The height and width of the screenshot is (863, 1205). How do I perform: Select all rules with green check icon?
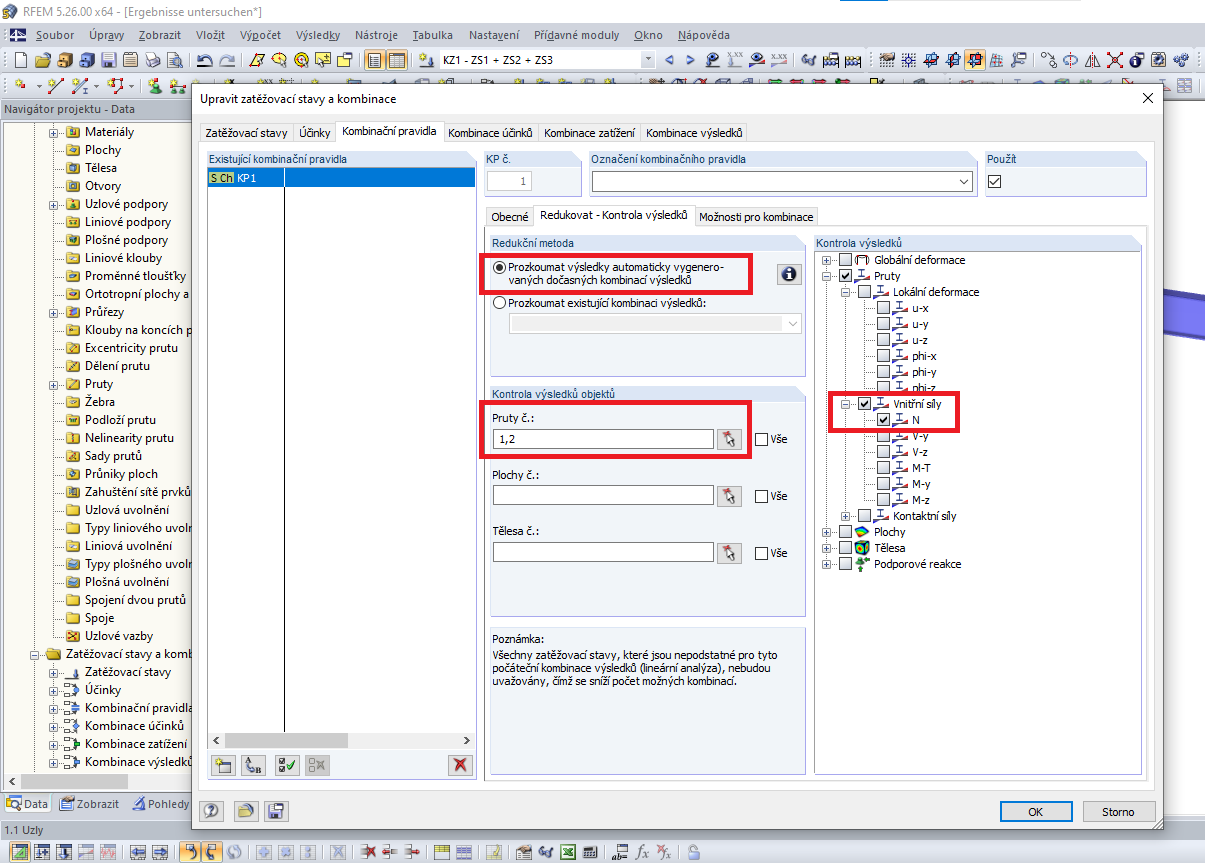[x=287, y=765]
